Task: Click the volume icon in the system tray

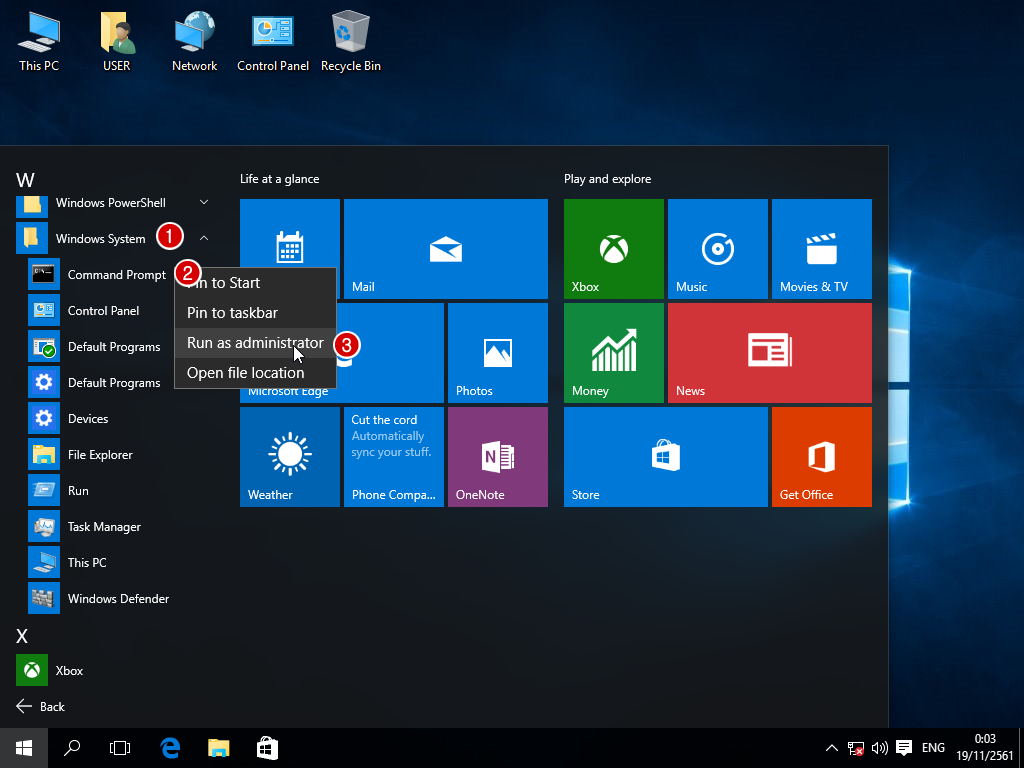Action: click(x=880, y=747)
